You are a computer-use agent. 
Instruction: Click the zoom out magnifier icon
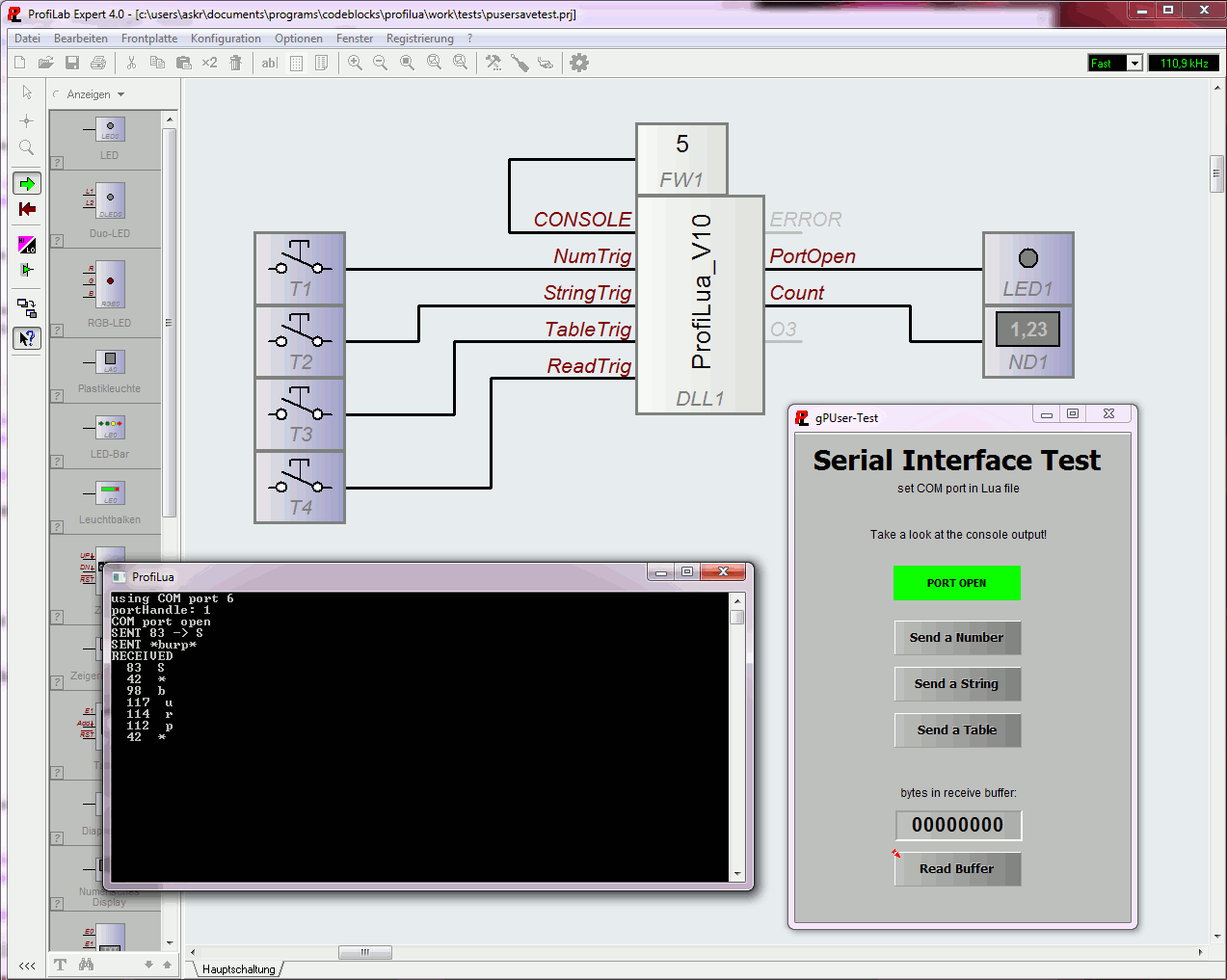pos(381,63)
